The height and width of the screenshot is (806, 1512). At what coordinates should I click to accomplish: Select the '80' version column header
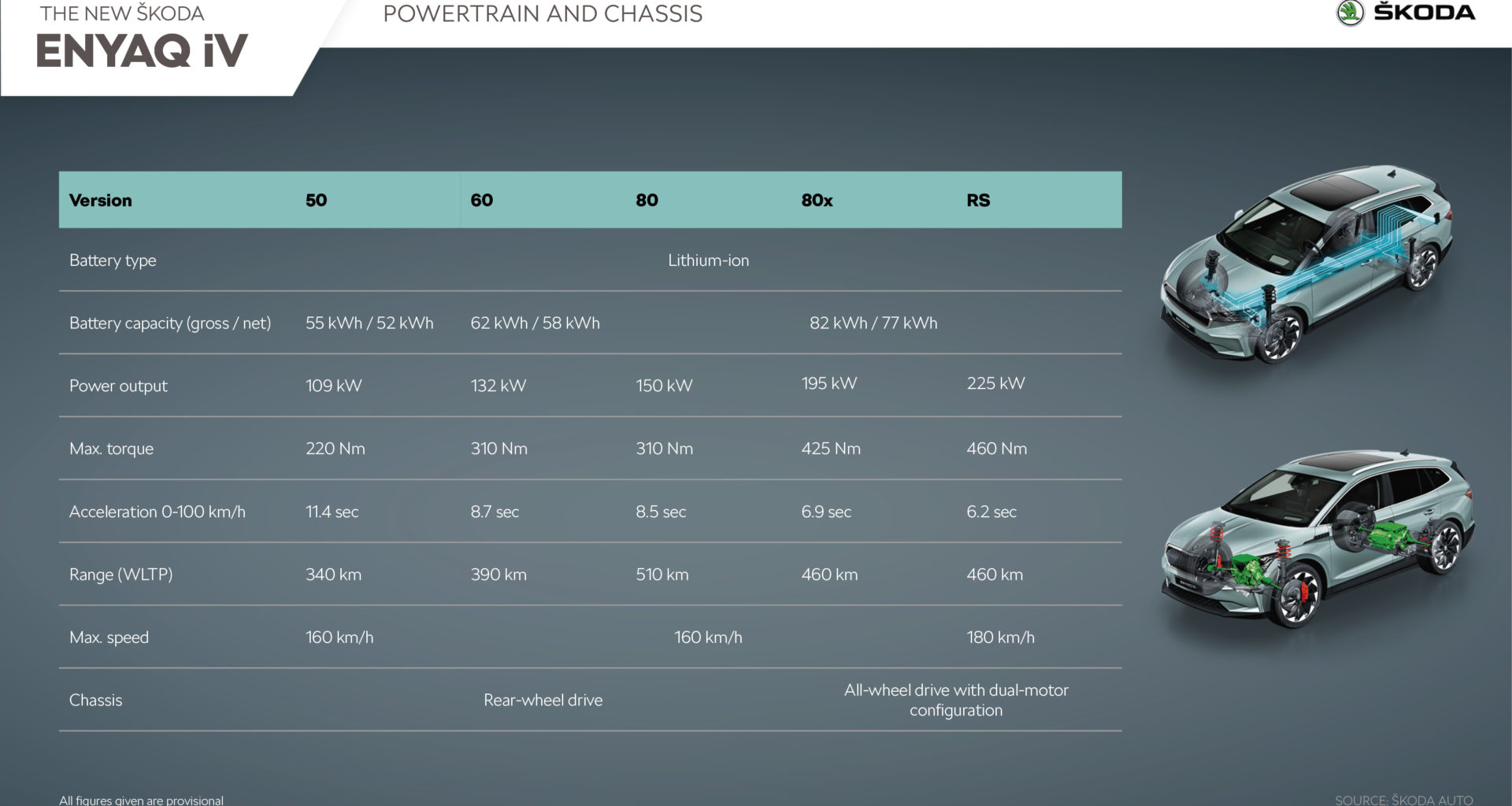647,200
